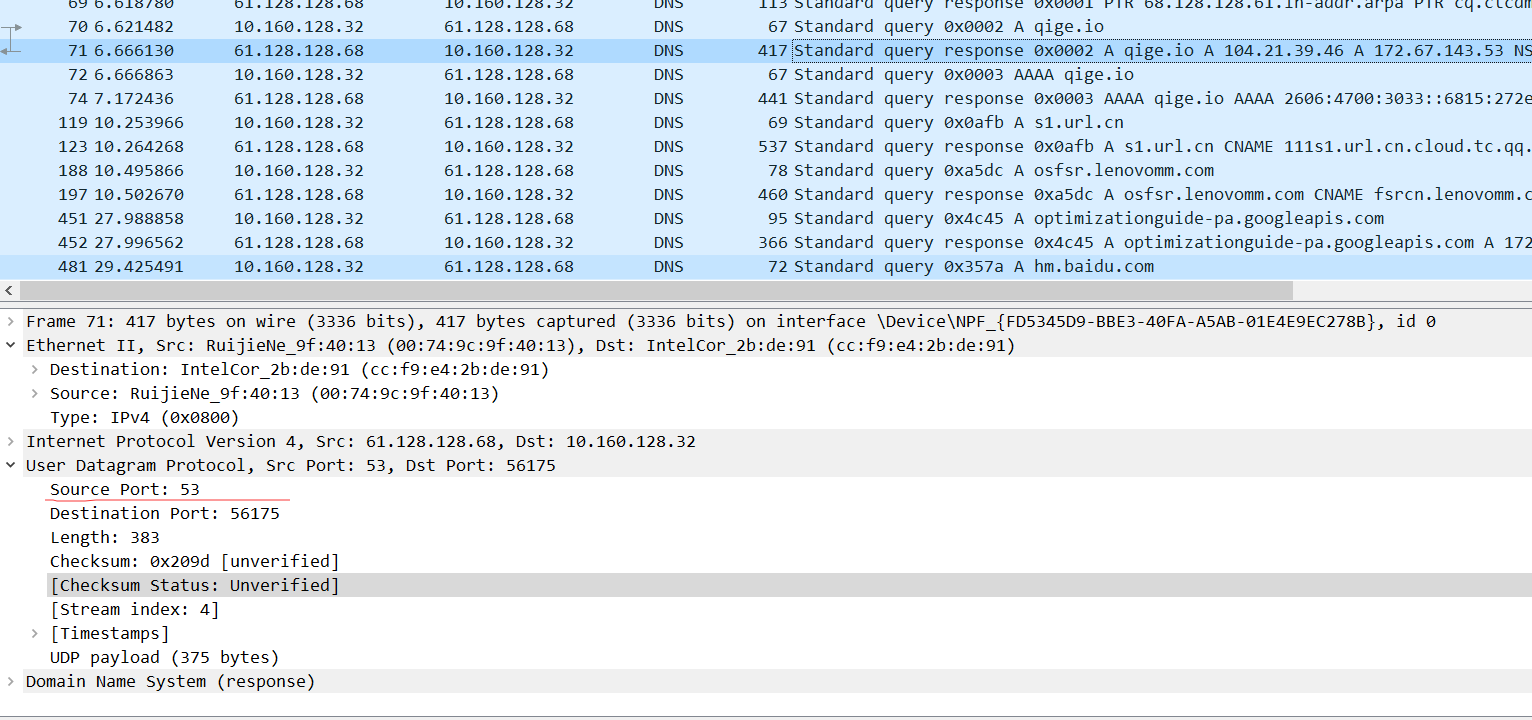Expand the Frame 71 details node
This screenshot has height=720, width=1532.
coord(11,321)
